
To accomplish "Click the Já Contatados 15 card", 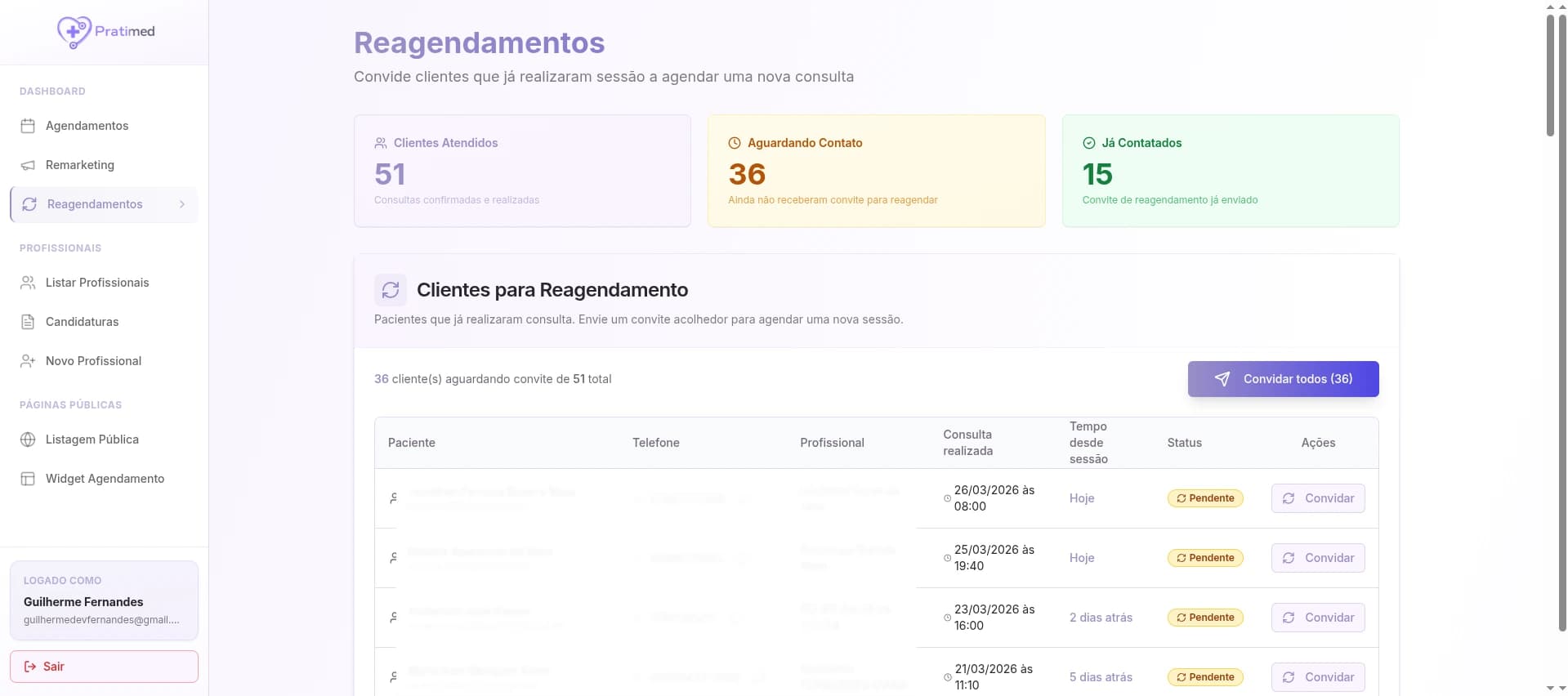I will 1231,171.
